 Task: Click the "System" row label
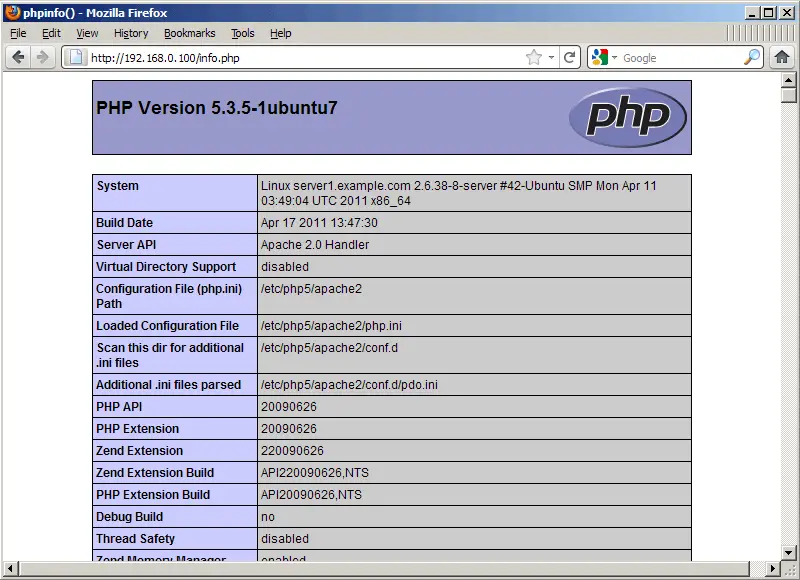(118, 186)
